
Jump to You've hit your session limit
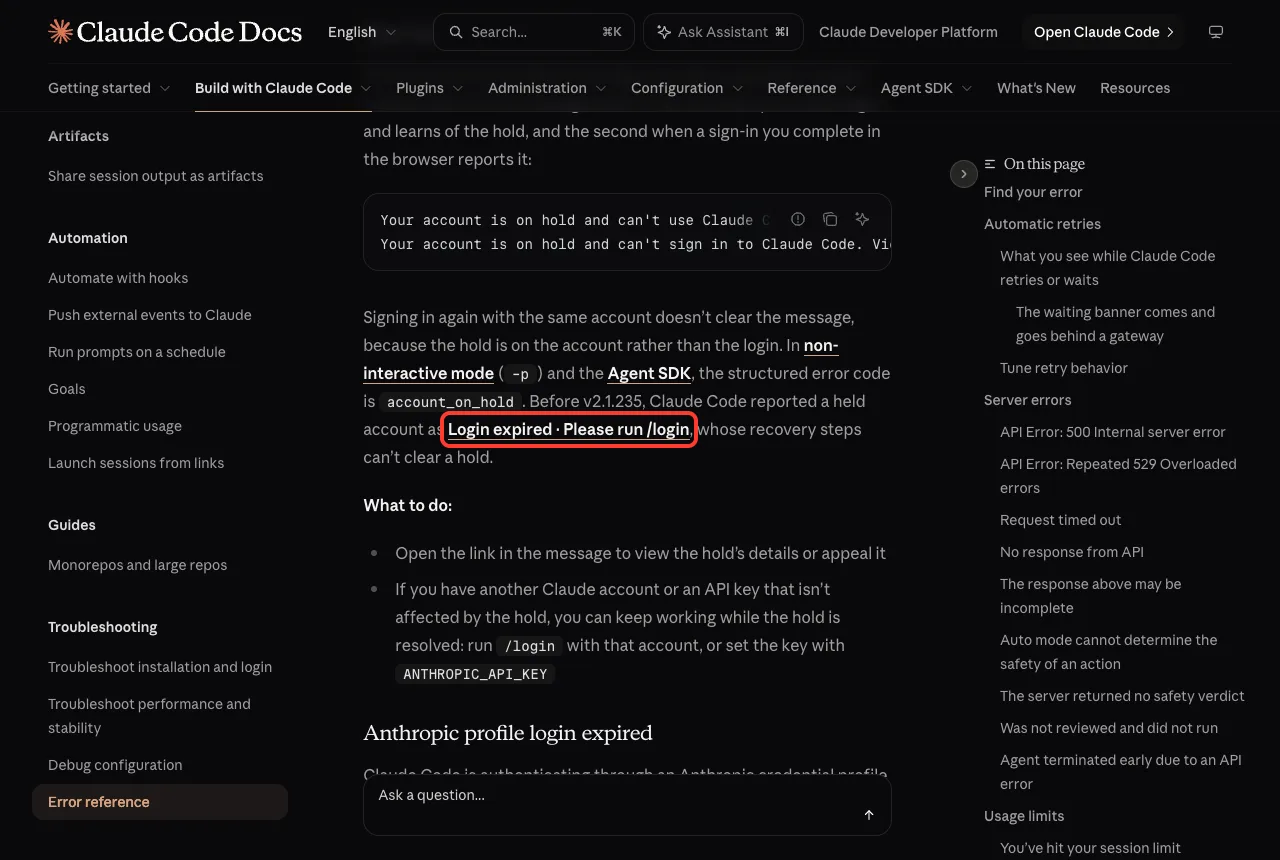pyautogui.click(x=1091, y=848)
